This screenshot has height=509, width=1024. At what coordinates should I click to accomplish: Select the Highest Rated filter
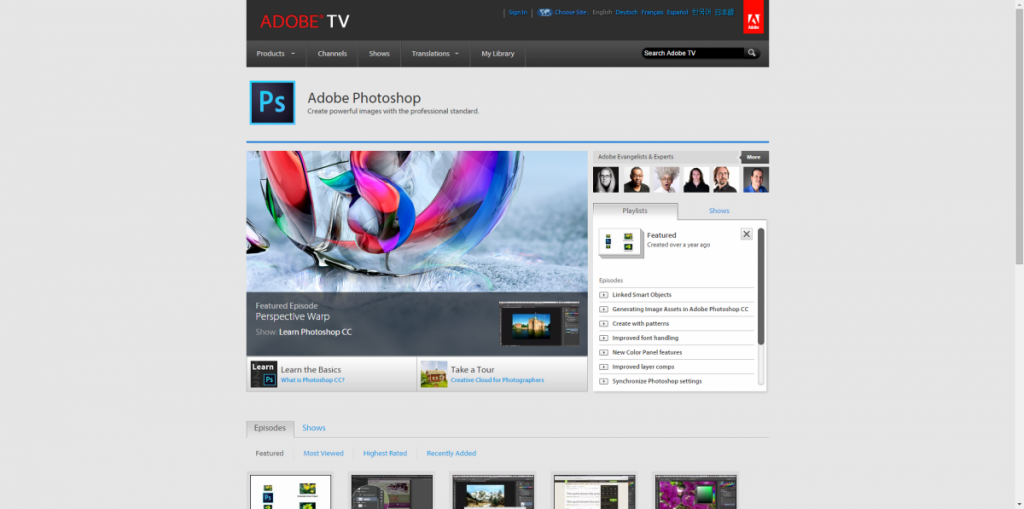385,453
